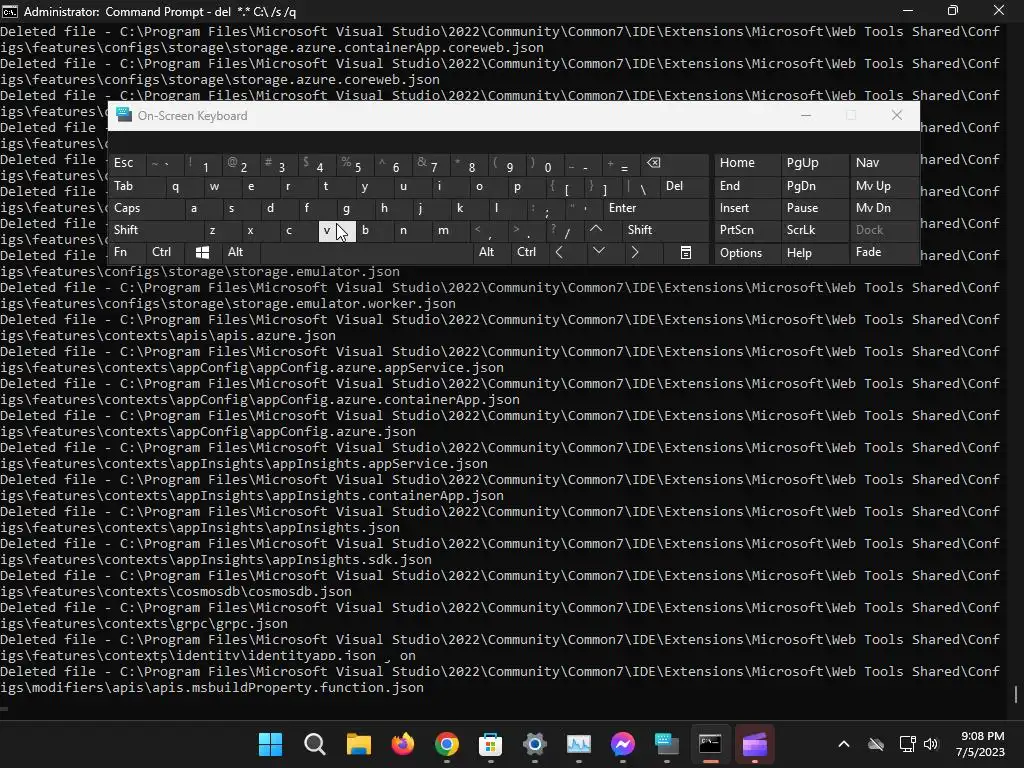Click the Nav key

click(x=884, y=163)
